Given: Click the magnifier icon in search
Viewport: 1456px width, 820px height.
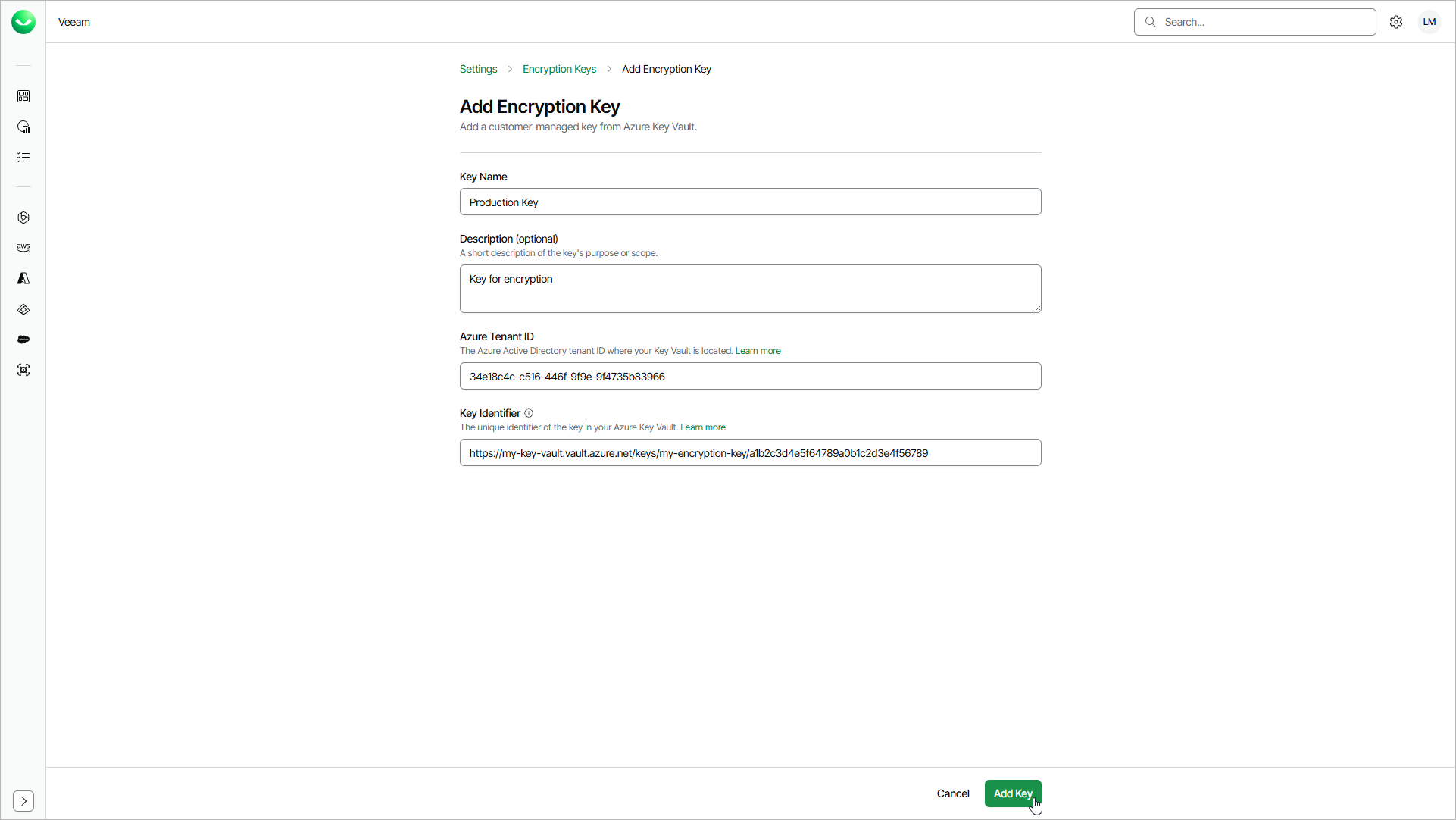Looking at the screenshot, I should point(1151,22).
